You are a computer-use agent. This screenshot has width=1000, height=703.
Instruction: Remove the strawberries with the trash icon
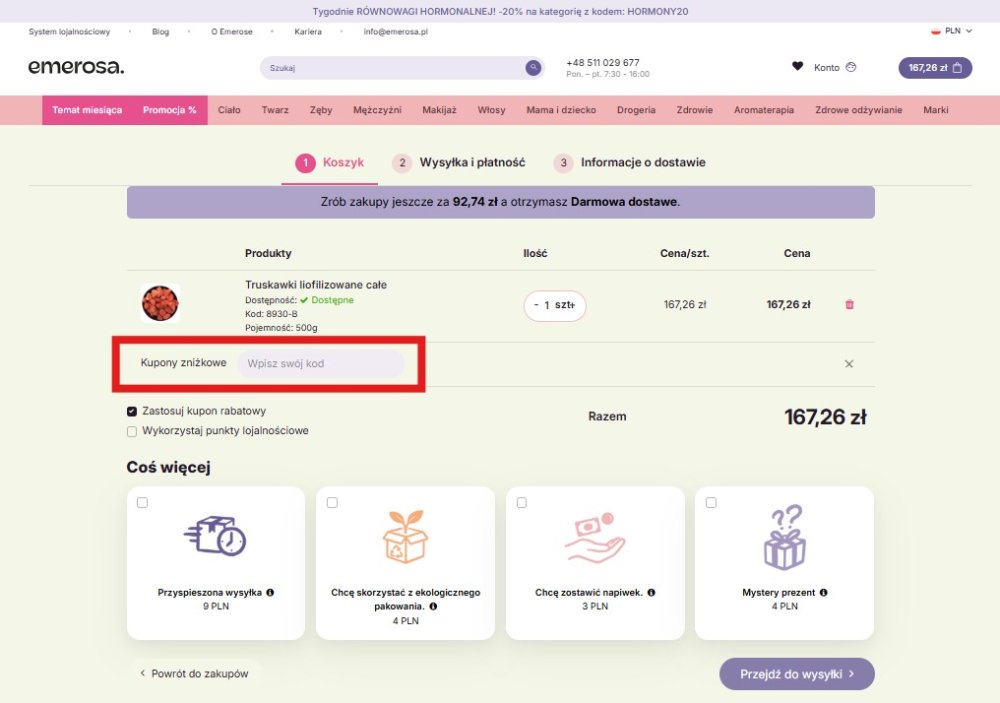pyautogui.click(x=850, y=305)
